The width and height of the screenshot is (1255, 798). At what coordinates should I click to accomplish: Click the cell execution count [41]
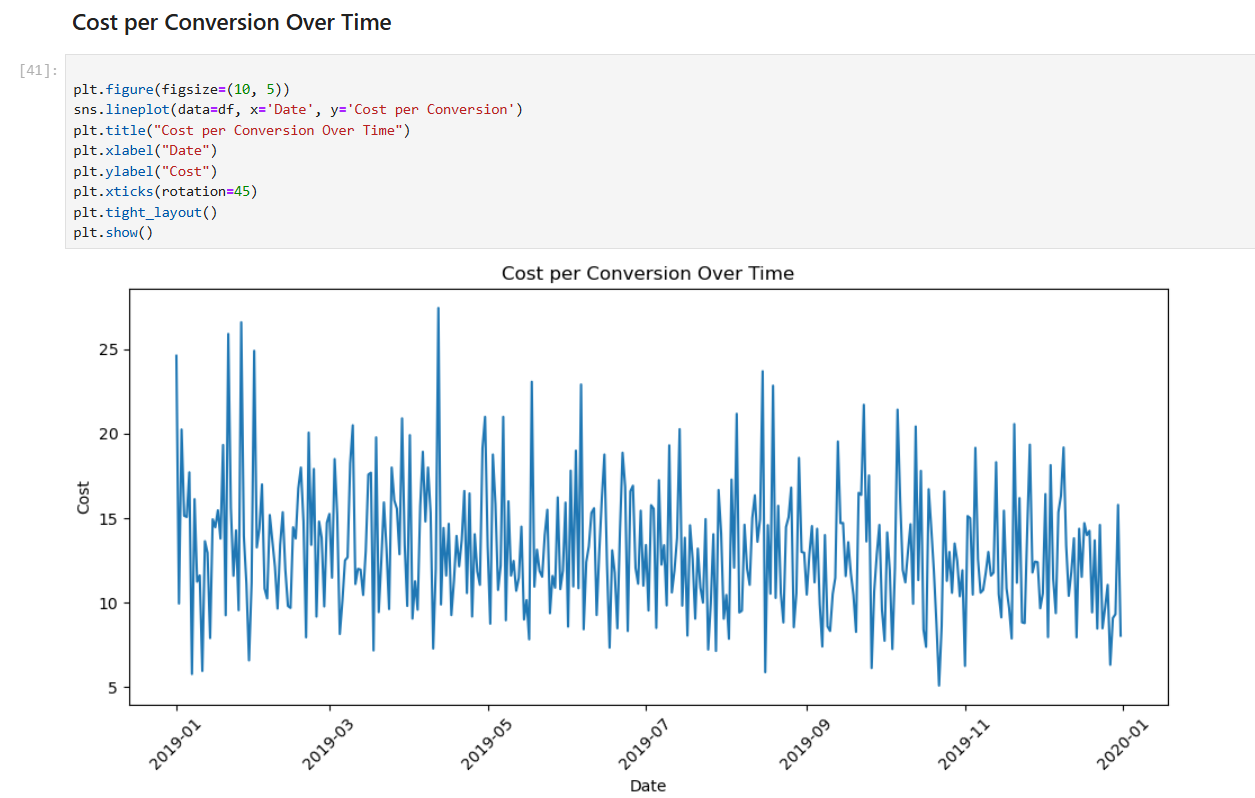point(33,68)
